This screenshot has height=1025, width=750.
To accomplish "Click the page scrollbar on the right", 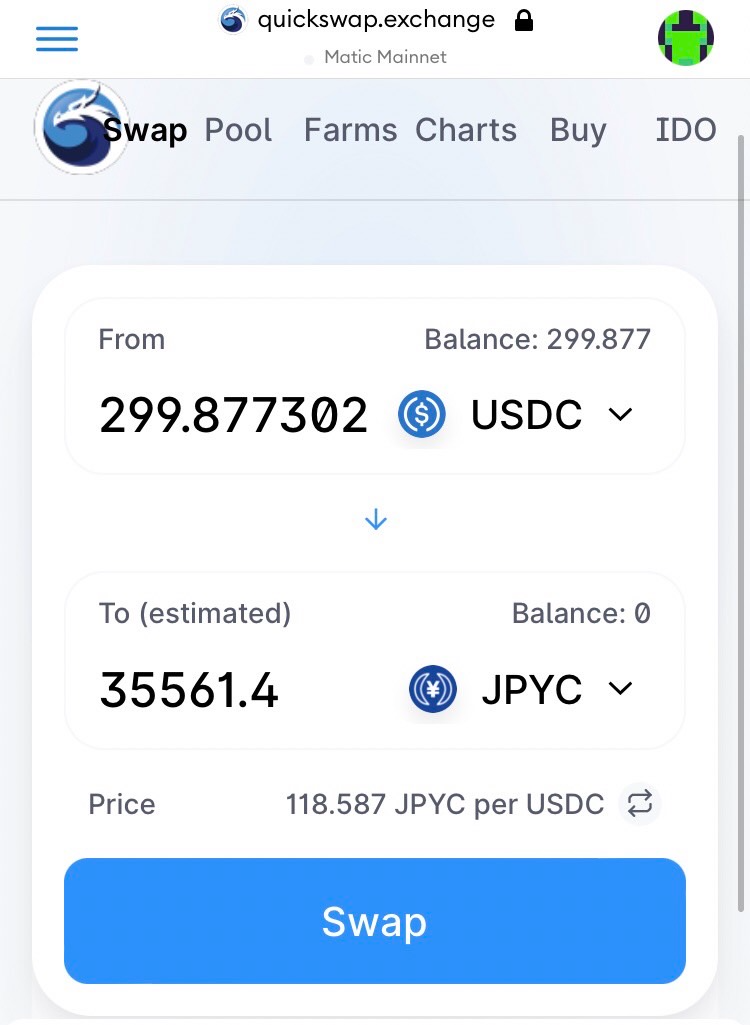I will (x=741, y=523).
